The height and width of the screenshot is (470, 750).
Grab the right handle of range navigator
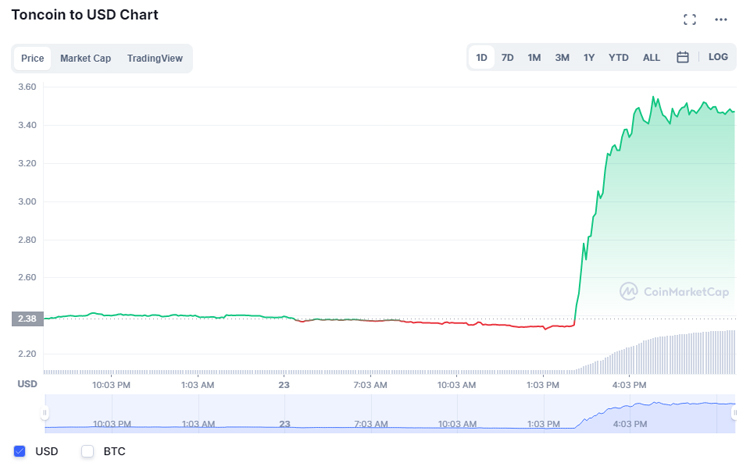click(735, 413)
